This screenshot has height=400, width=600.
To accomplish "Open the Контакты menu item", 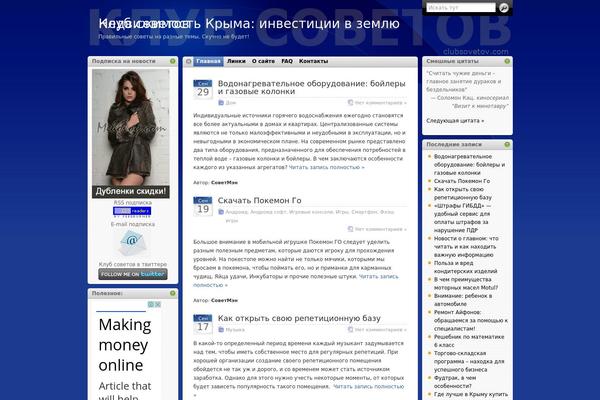I will click(313, 61).
